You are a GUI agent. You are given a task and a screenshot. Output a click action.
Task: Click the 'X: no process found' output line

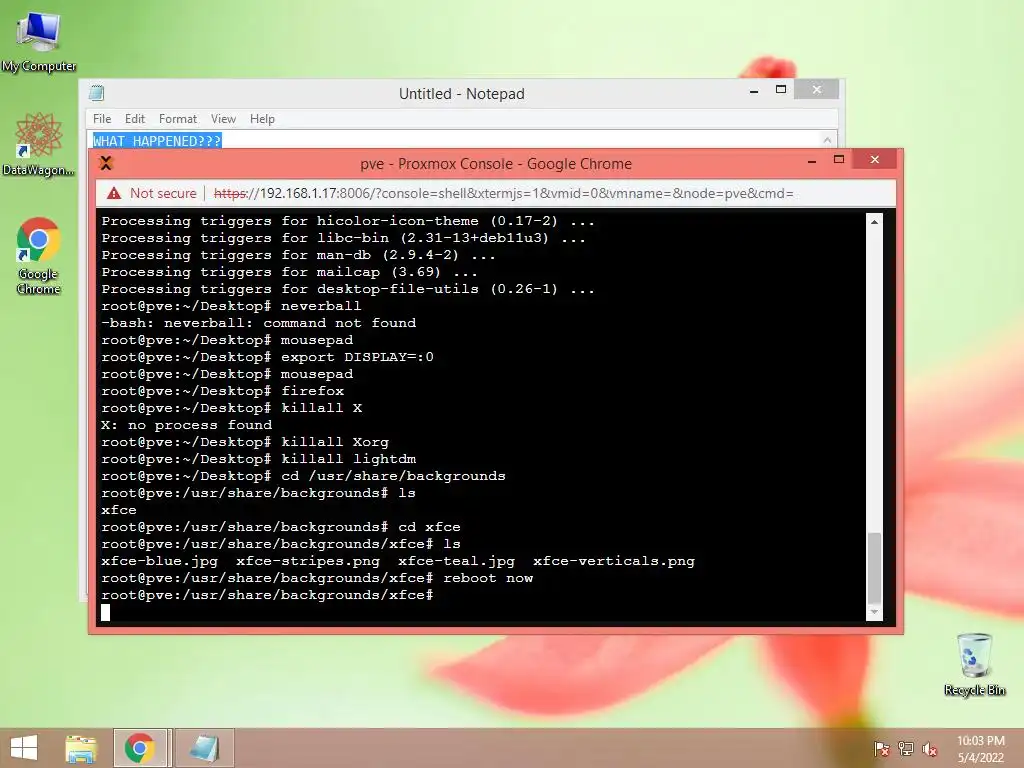pyautogui.click(x=186, y=425)
